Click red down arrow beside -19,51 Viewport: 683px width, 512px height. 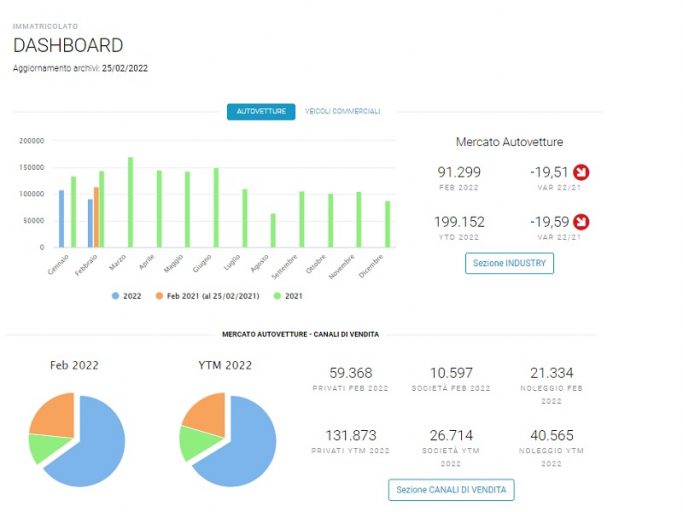[581, 172]
